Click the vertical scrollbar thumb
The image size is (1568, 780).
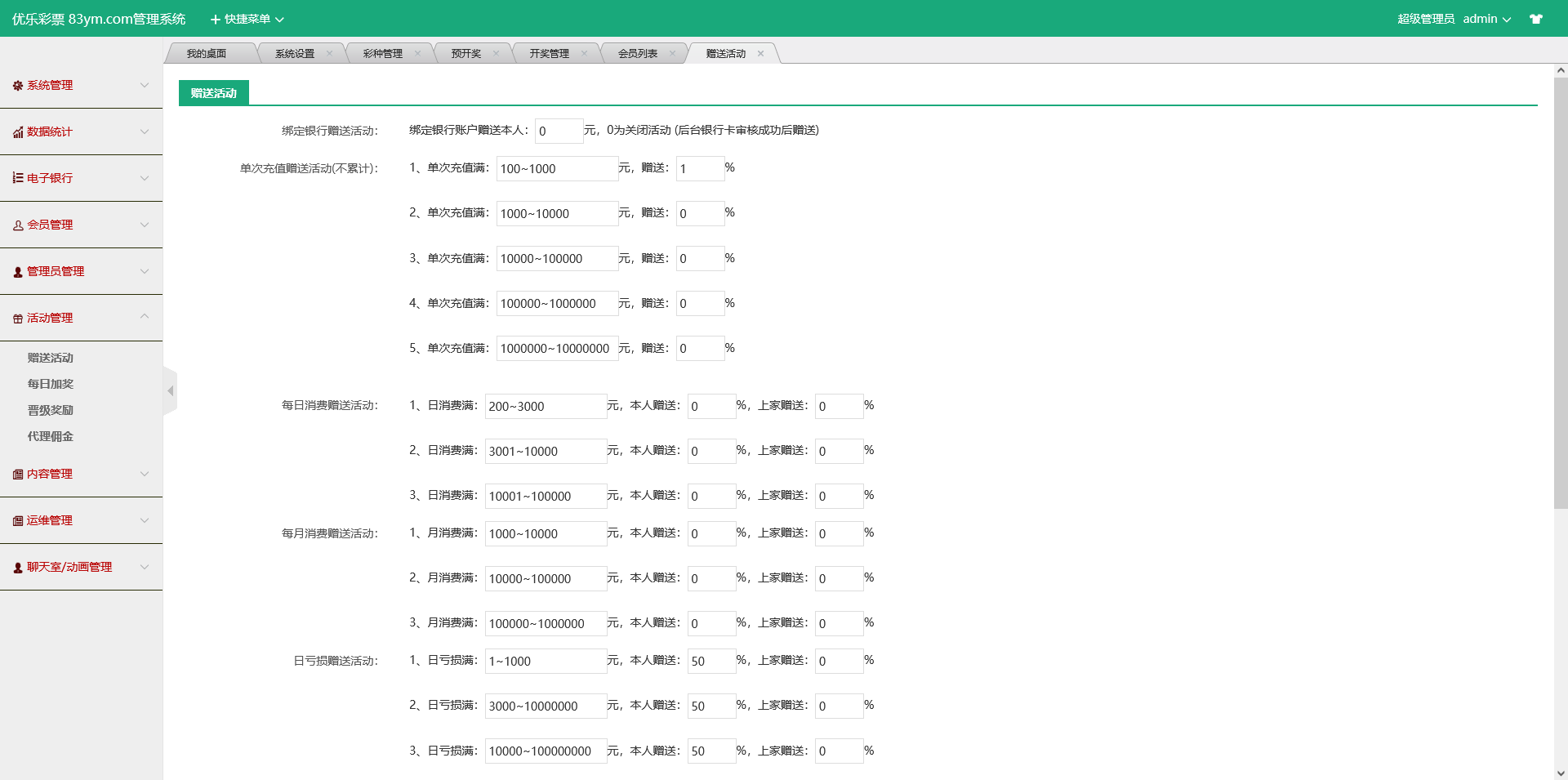tap(1561, 294)
